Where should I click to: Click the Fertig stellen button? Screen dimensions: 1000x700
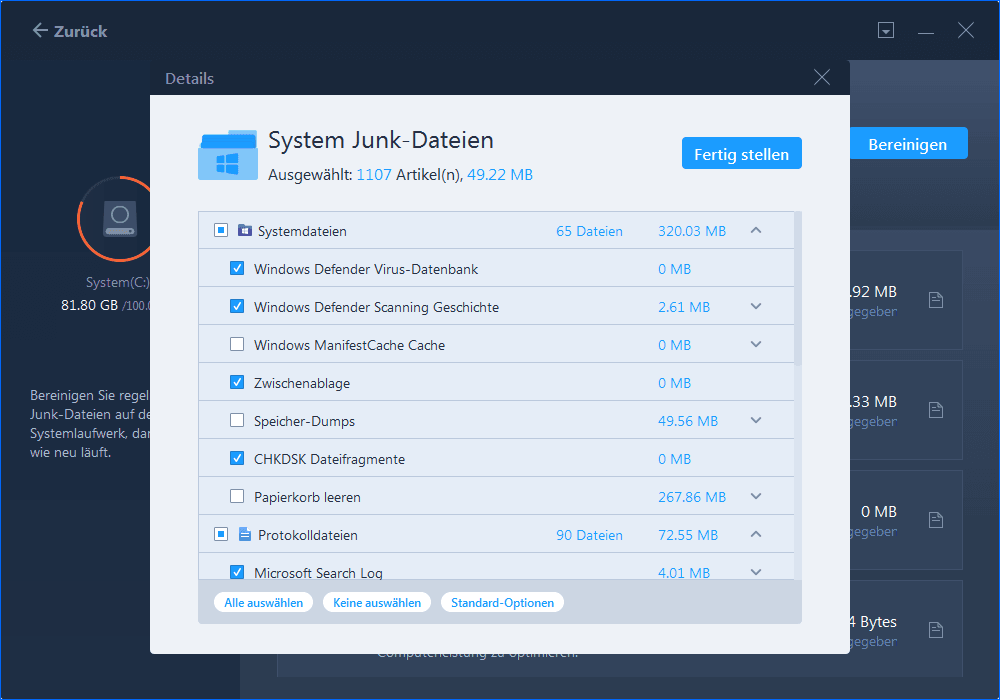pyautogui.click(x=741, y=154)
